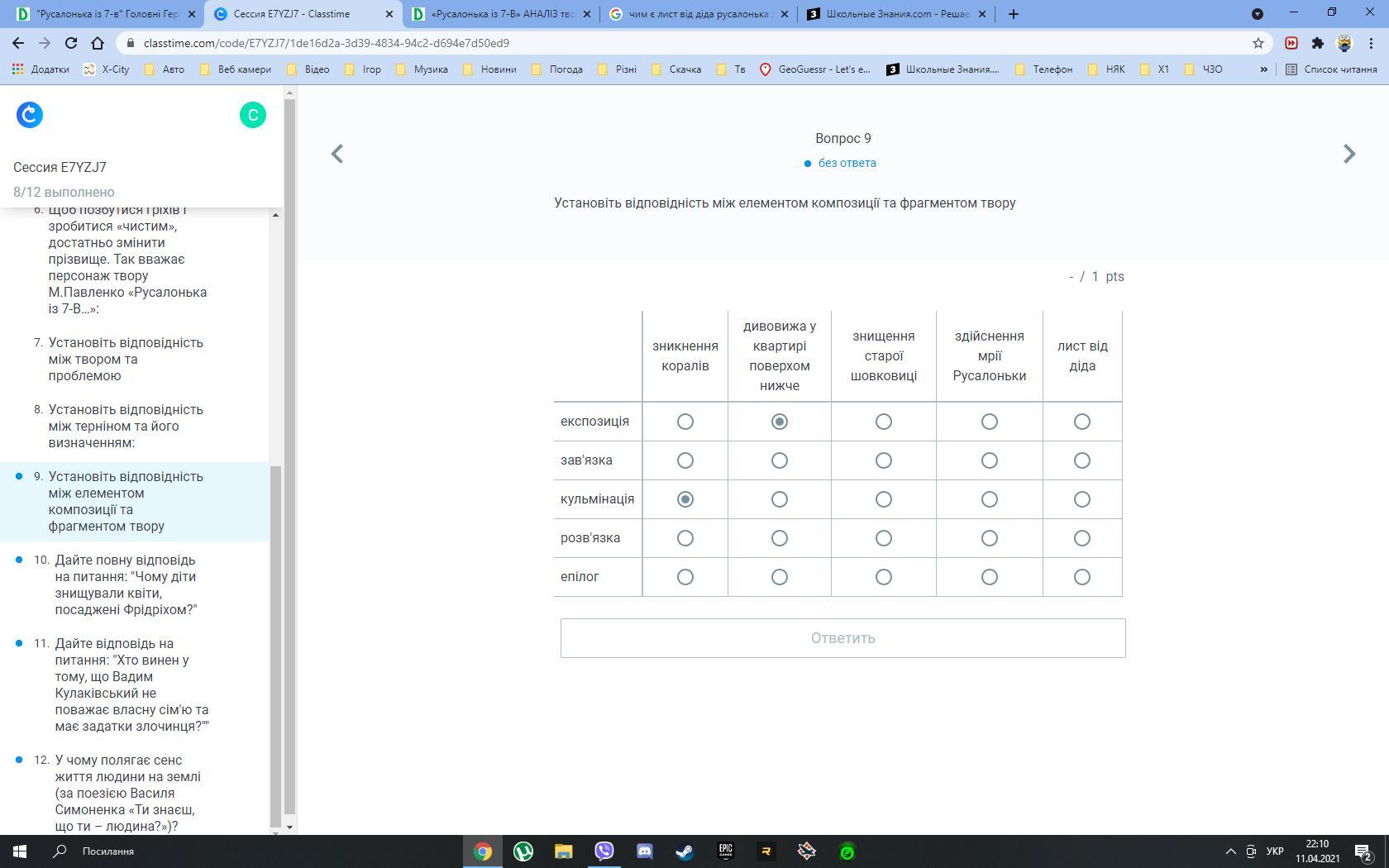Go to previous question with left arrow
Viewport: 1389px width, 868px height.
pos(337,154)
